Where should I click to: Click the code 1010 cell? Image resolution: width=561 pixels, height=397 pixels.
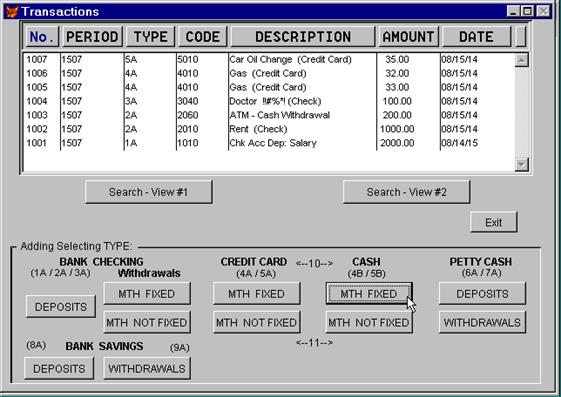(188, 143)
